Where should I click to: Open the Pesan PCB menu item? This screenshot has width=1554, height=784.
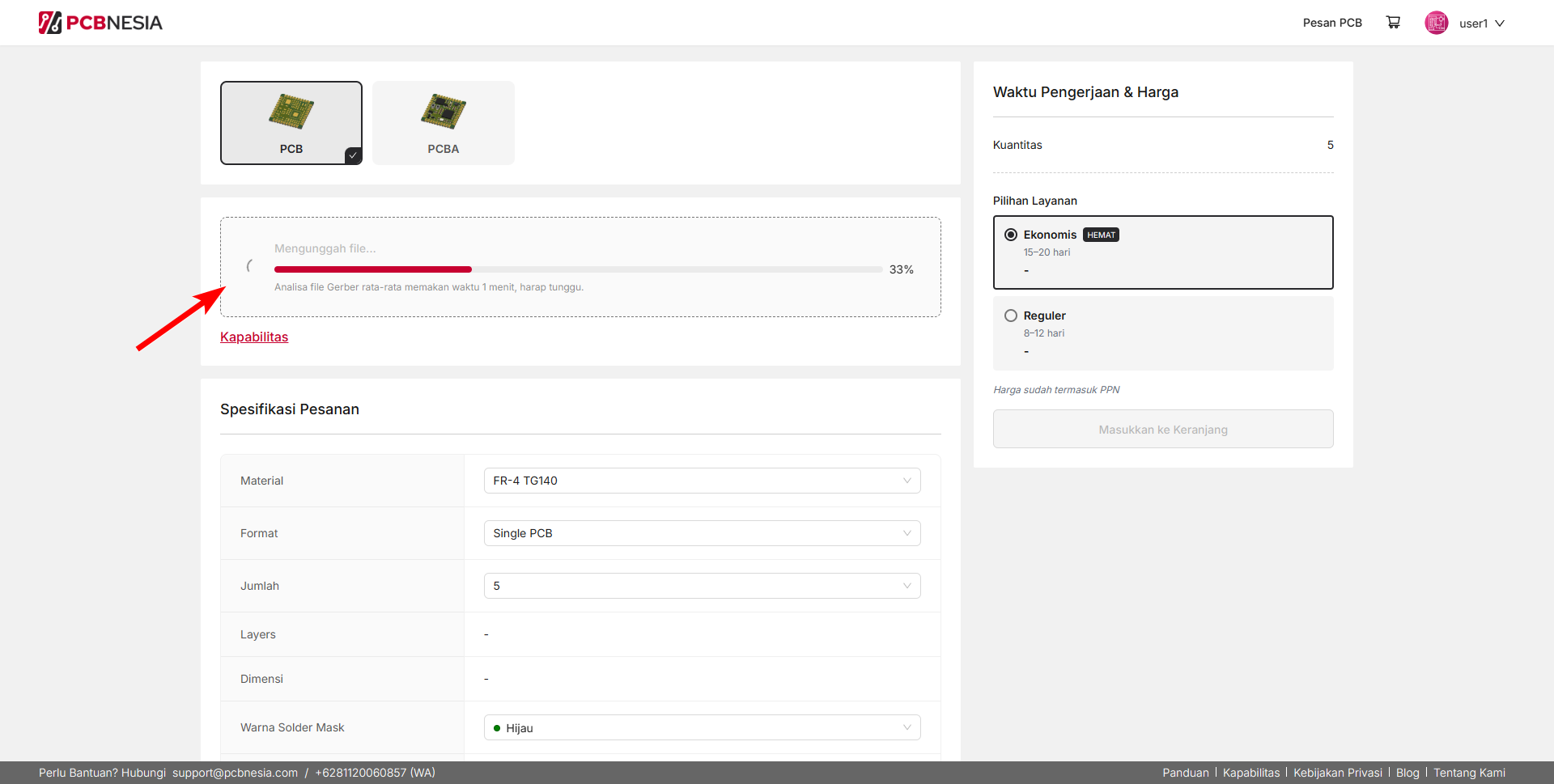point(1332,23)
